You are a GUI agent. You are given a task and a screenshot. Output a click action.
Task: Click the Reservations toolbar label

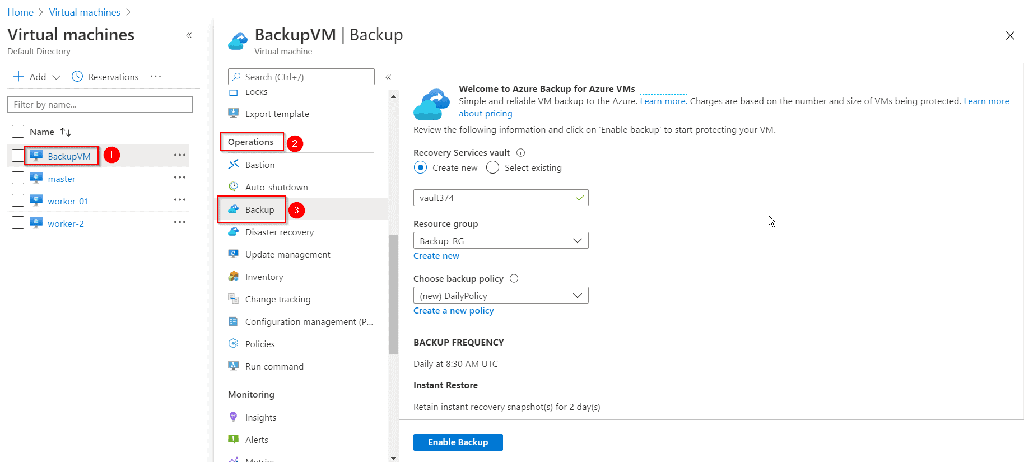click(113, 77)
